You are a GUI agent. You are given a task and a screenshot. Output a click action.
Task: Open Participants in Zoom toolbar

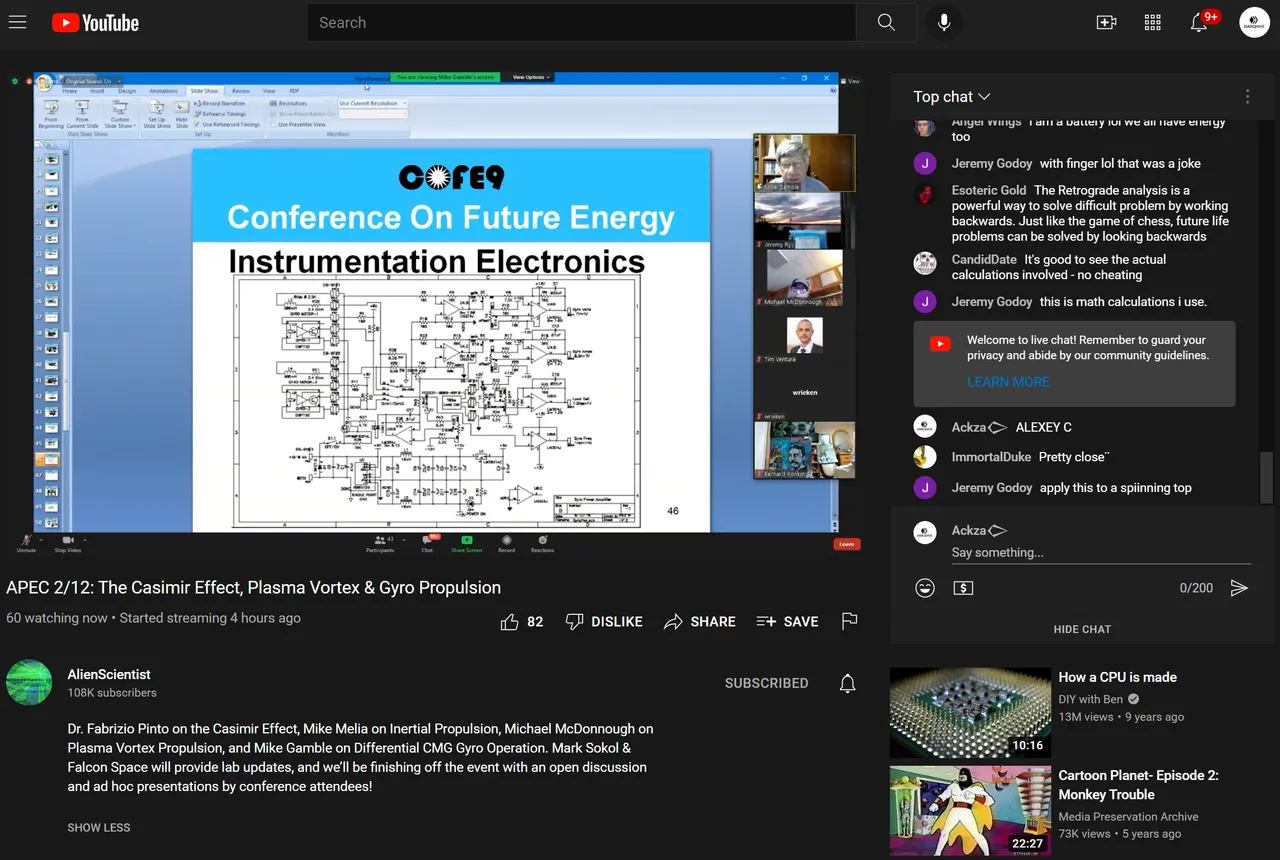(x=380, y=543)
